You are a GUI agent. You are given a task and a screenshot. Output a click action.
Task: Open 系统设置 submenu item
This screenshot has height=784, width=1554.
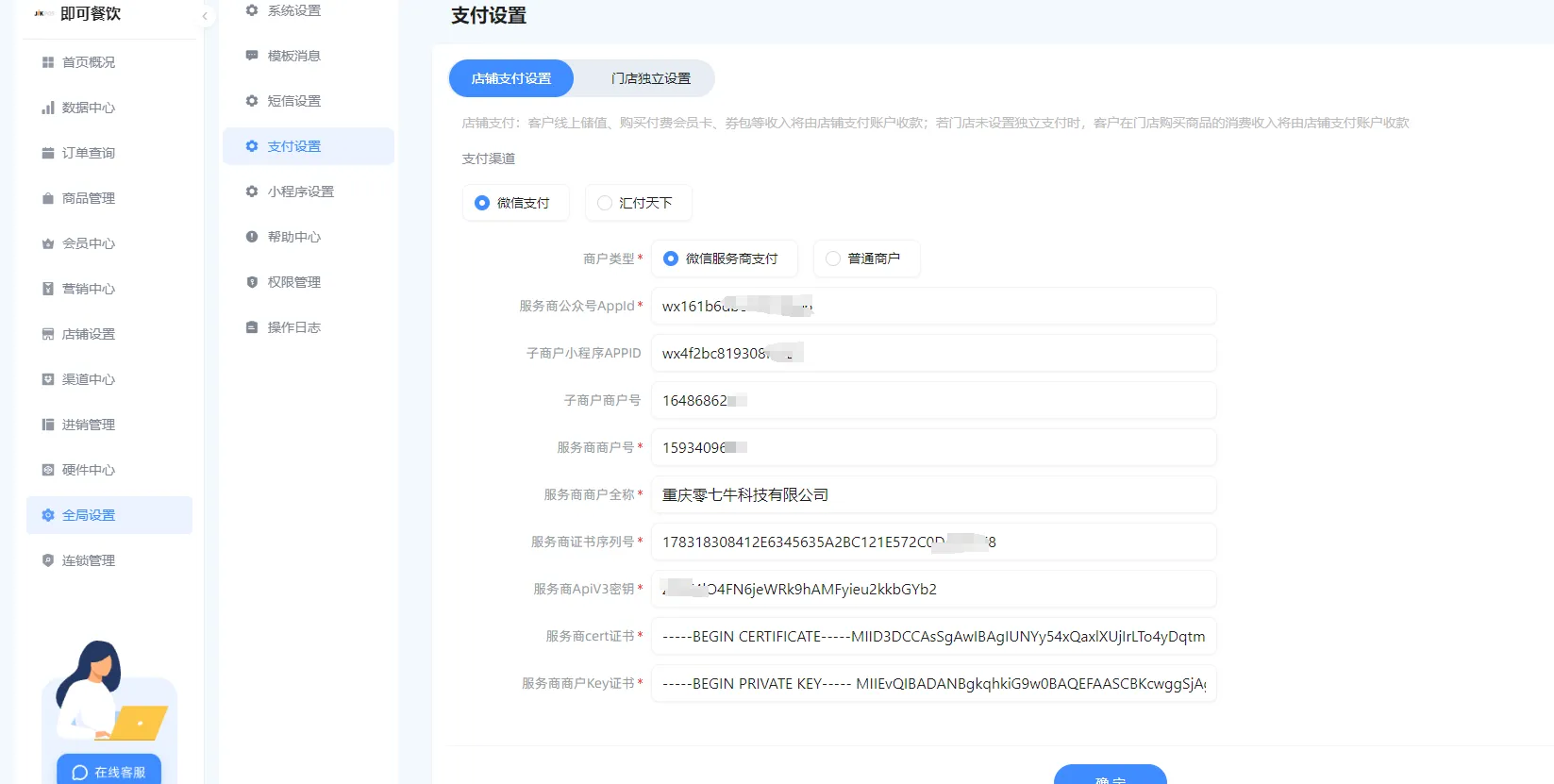pos(309,10)
